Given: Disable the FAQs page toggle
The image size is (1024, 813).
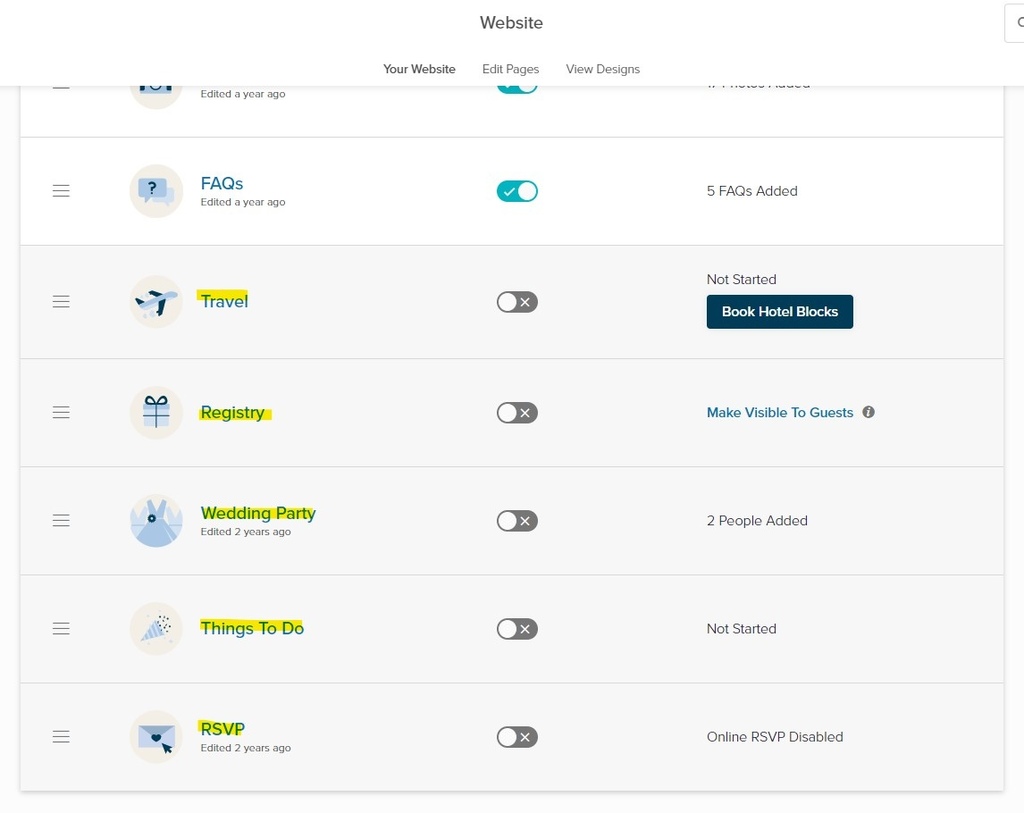Looking at the screenshot, I should [x=517, y=191].
